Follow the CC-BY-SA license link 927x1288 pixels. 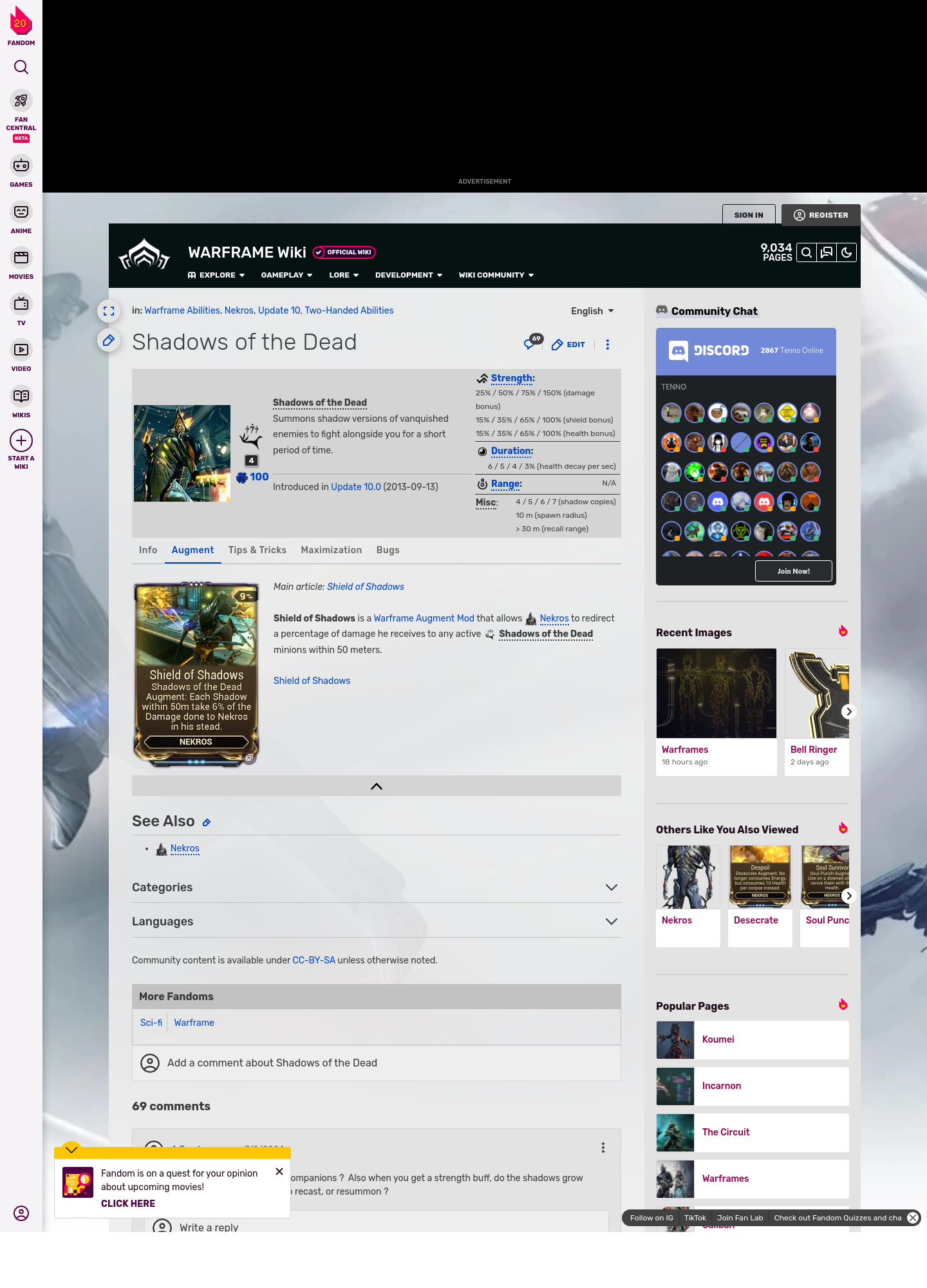(314, 960)
